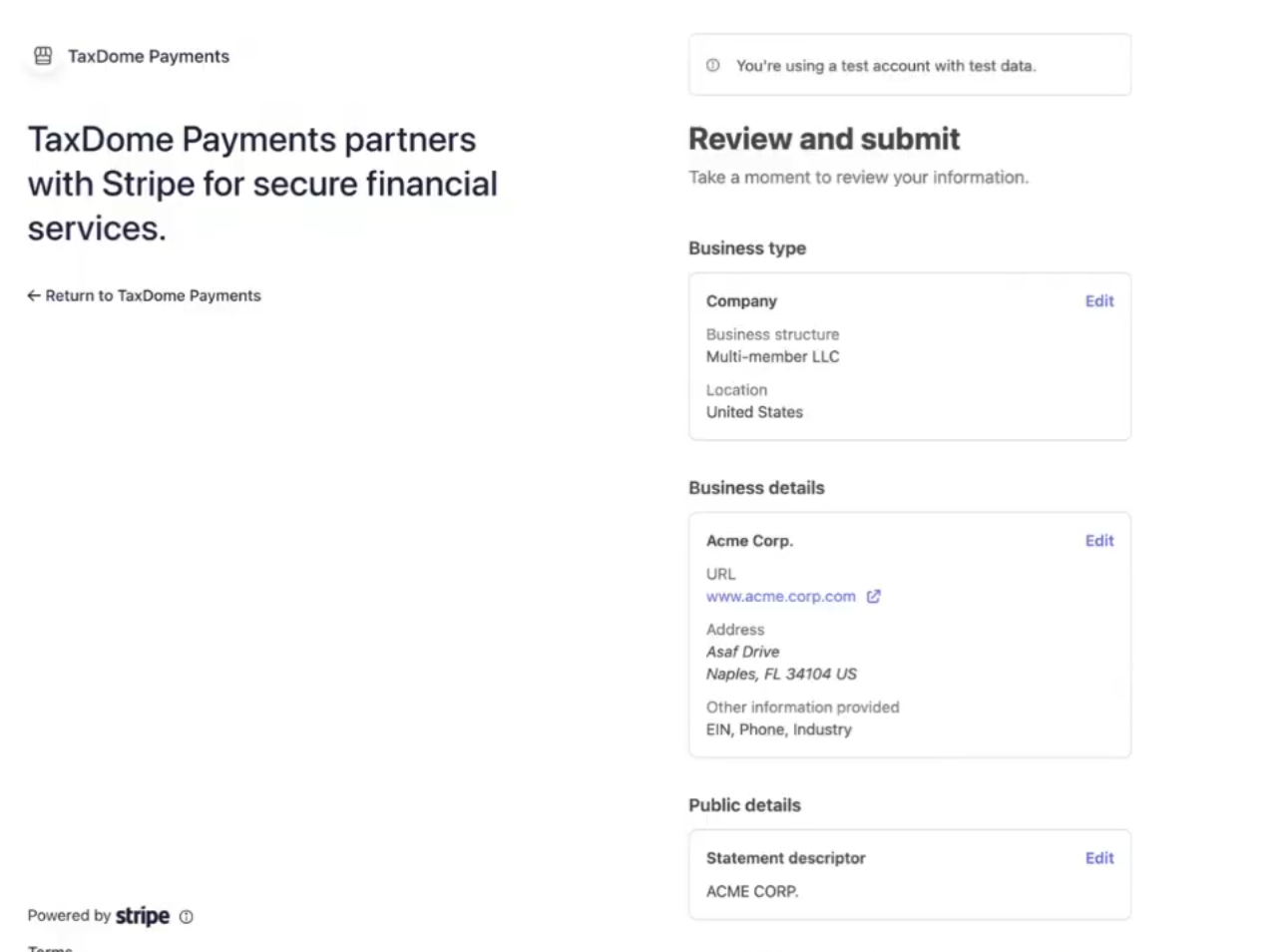The height and width of the screenshot is (952, 1273).
Task: Click the test account notice text
Action: pos(886,66)
